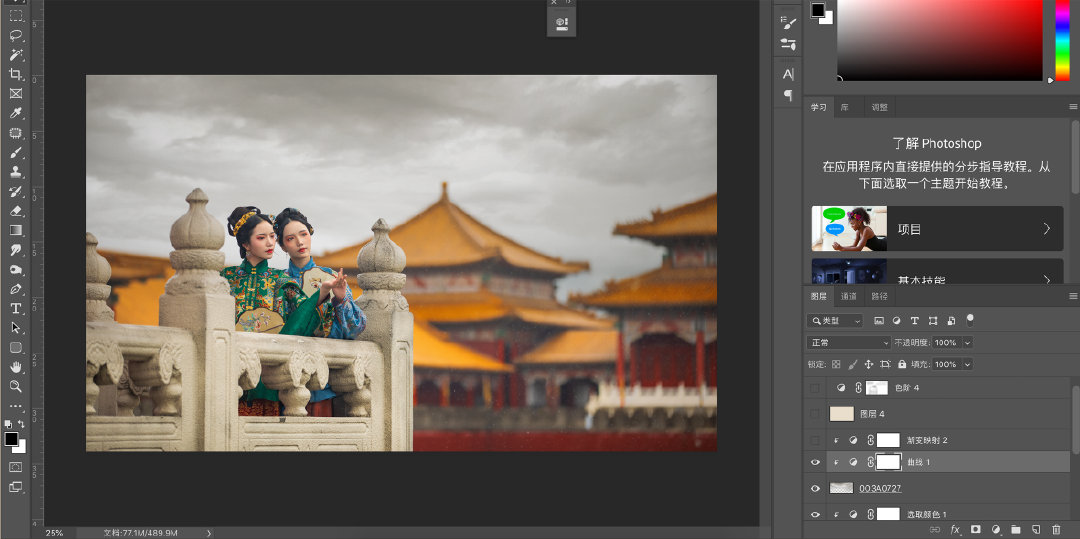Screen dimensions: 1080x539
Task: Filter layers by type layers
Action: pyautogui.click(x=915, y=321)
